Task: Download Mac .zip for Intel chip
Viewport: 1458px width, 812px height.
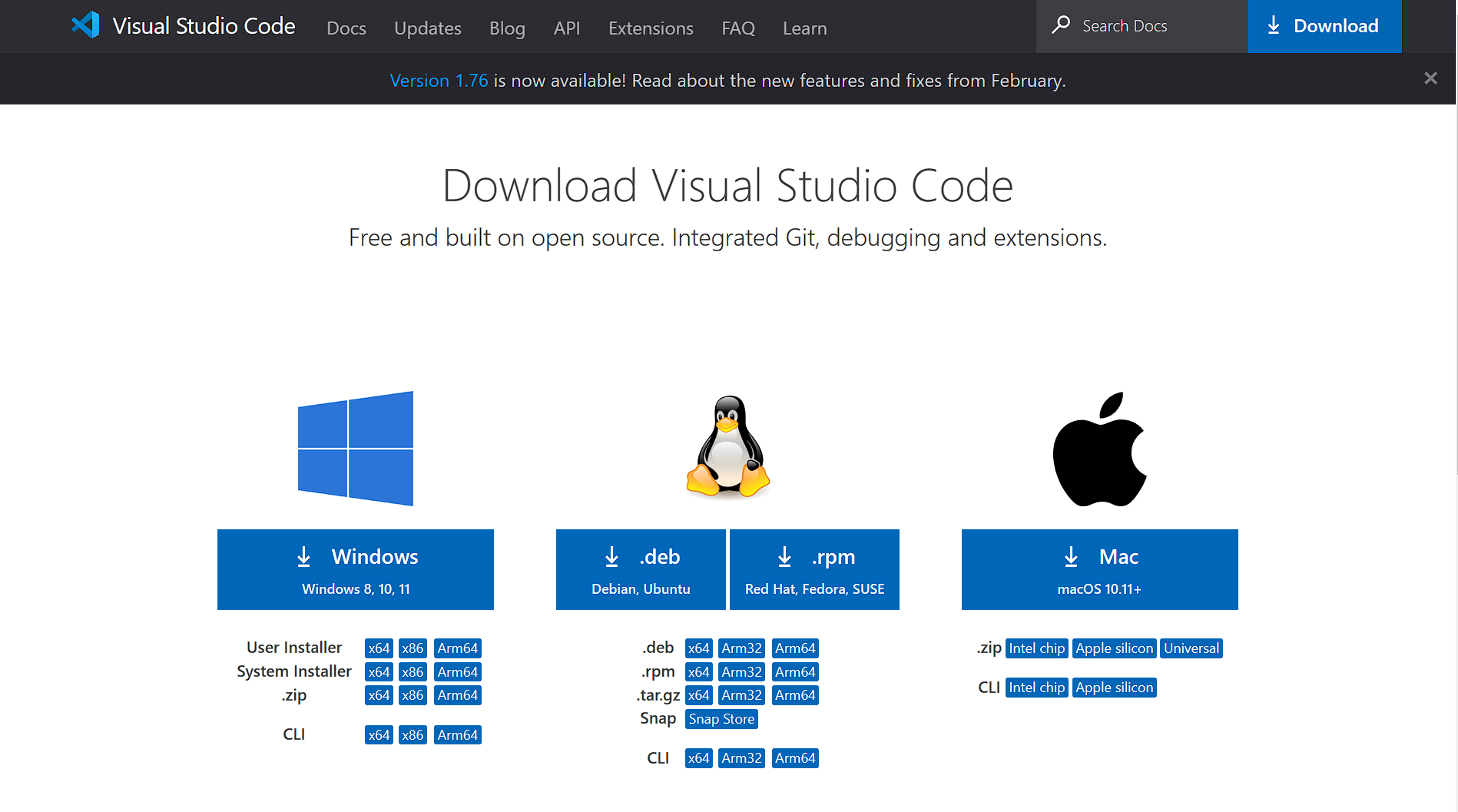Action: (1036, 648)
